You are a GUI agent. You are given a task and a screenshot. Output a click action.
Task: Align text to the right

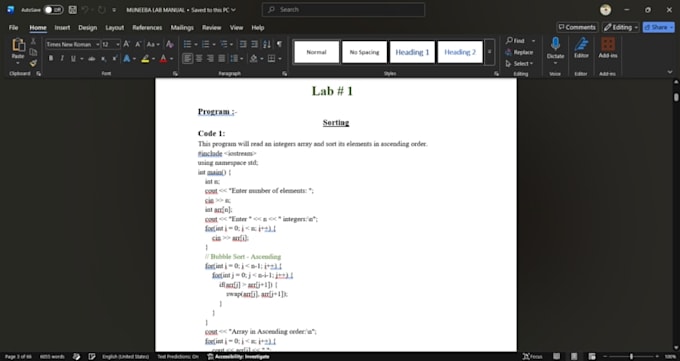pyautogui.click(x=210, y=59)
